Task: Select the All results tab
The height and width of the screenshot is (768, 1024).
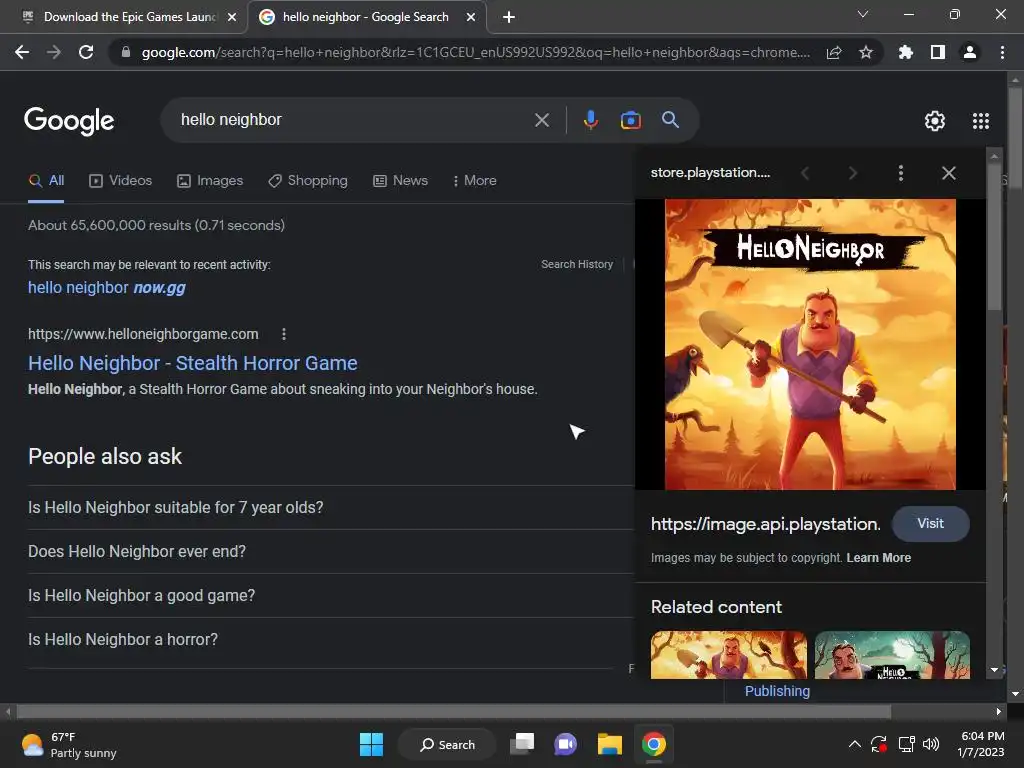Action: pos(46,181)
